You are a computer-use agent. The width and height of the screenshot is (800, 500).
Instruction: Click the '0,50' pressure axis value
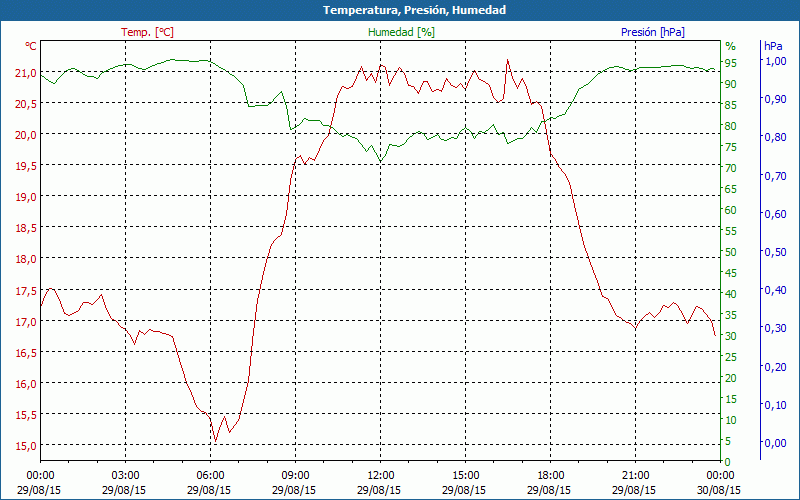tap(775, 253)
